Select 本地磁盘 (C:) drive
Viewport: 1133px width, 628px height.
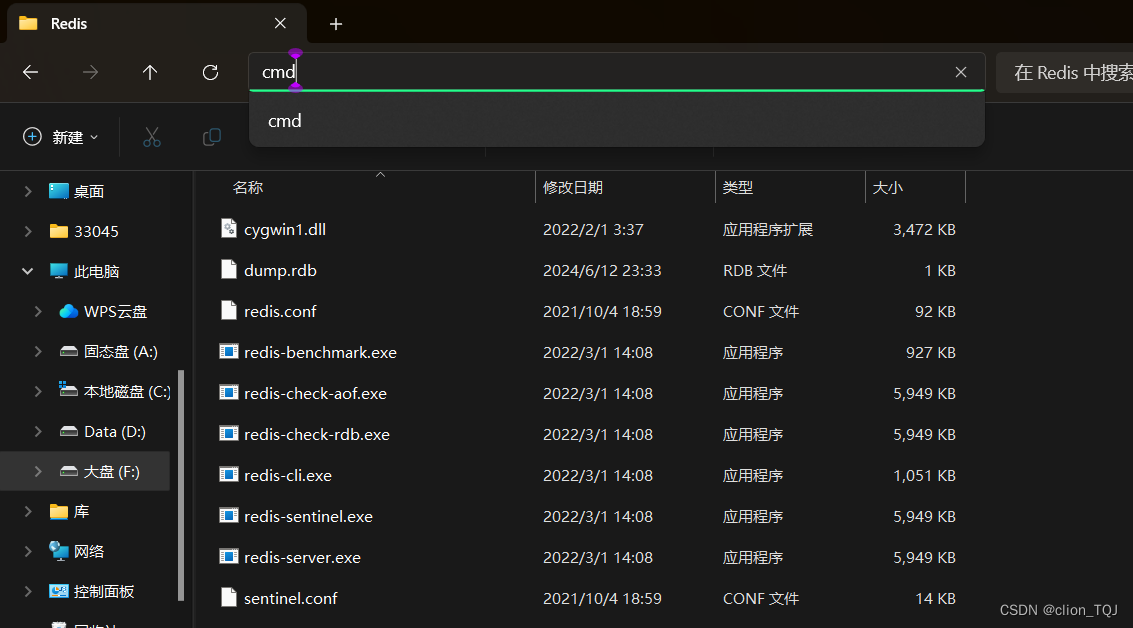(115, 392)
